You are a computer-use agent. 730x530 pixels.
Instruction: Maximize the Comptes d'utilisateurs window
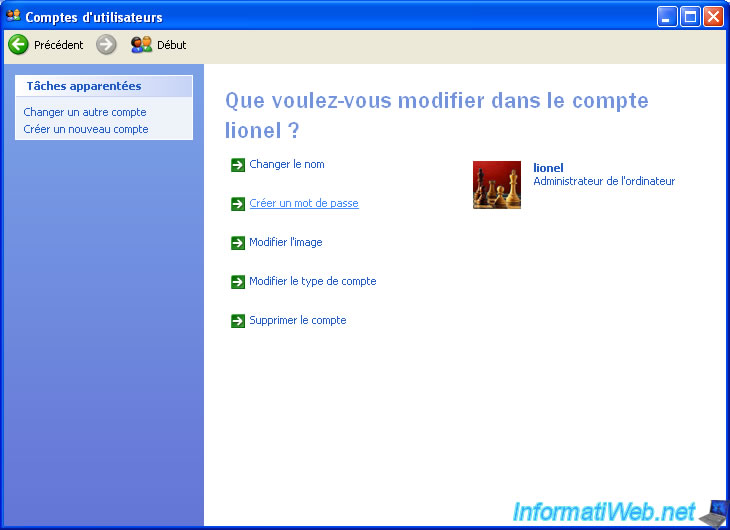point(690,16)
